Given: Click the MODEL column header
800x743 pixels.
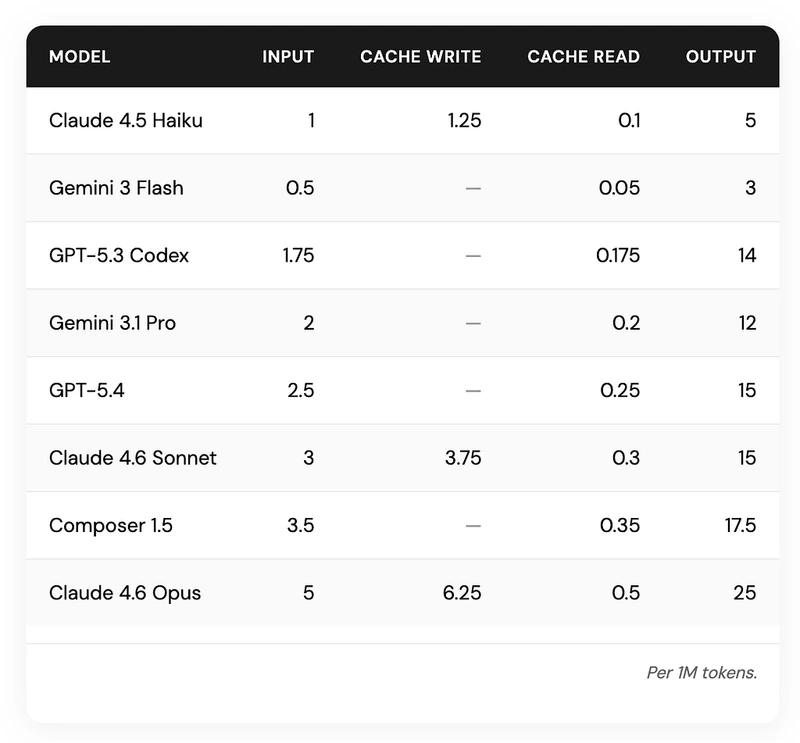Looking at the screenshot, I should coord(80,57).
